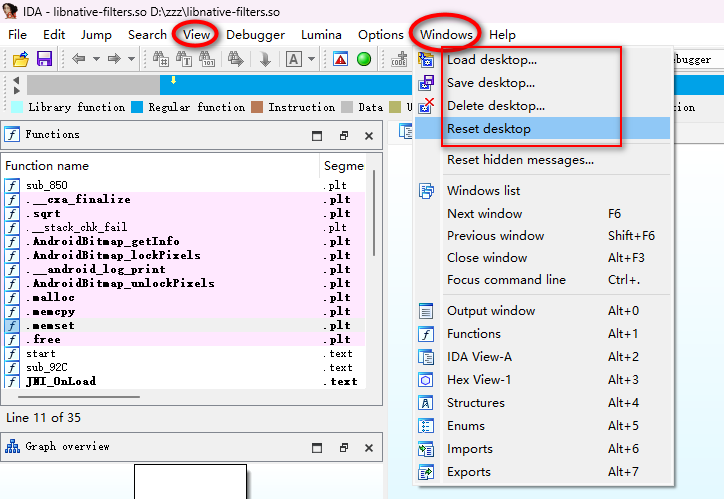Click the jump forward arrow icon

pos(114,59)
